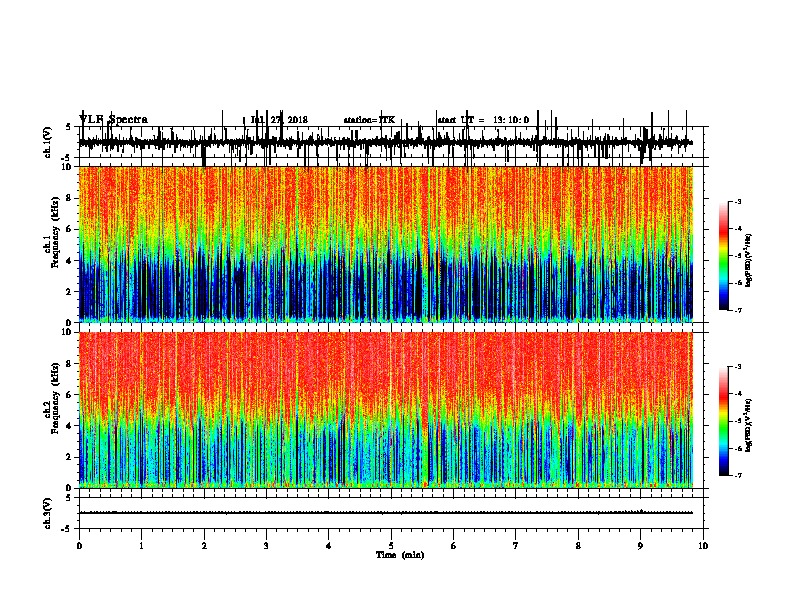Viewport: 792px width, 612px height.
Task: Click the '-3' label on ch.2 color bar
Action: click(738, 367)
